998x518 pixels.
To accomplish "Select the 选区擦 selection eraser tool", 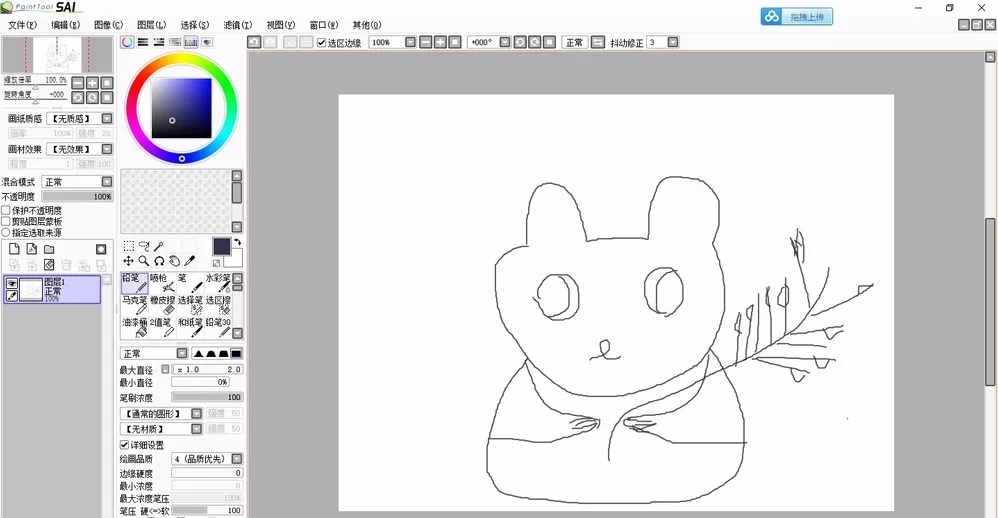I will coord(218,305).
